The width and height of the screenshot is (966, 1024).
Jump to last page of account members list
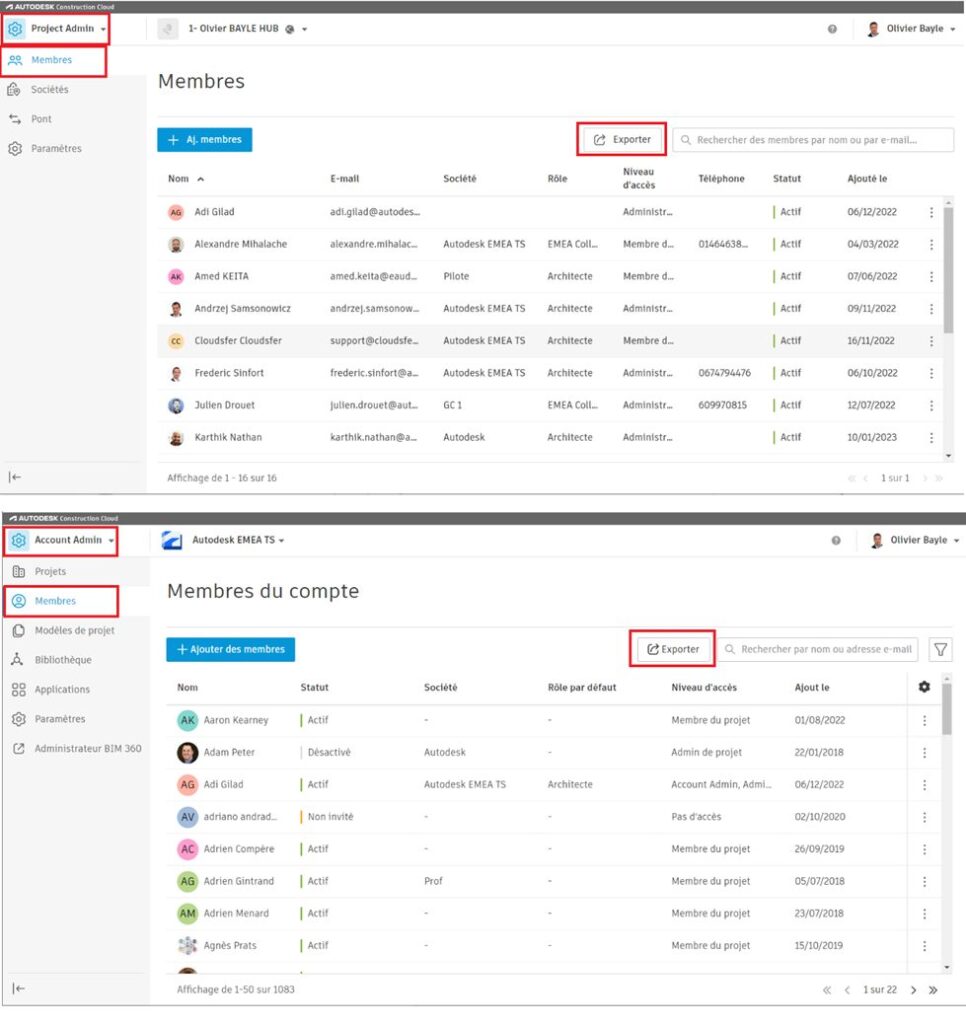pos(933,990)
